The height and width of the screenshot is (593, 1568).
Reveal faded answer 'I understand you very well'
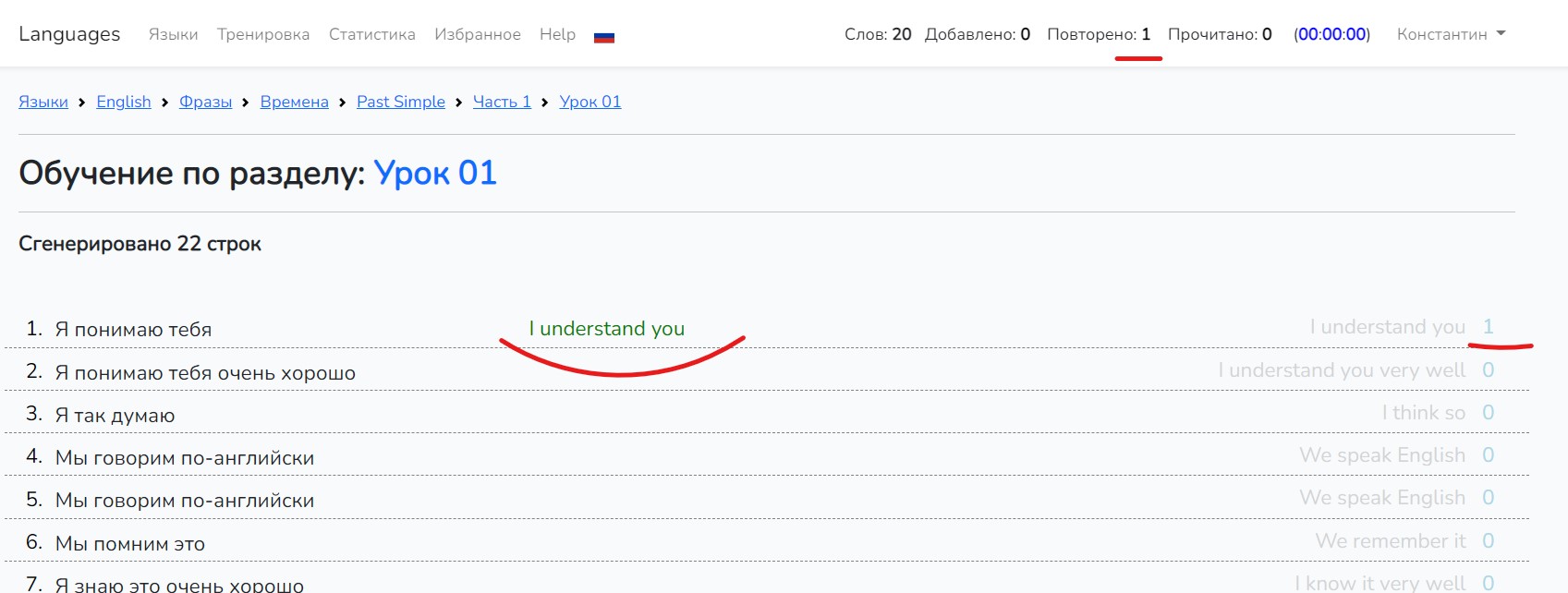click(x=1341, y=370)
